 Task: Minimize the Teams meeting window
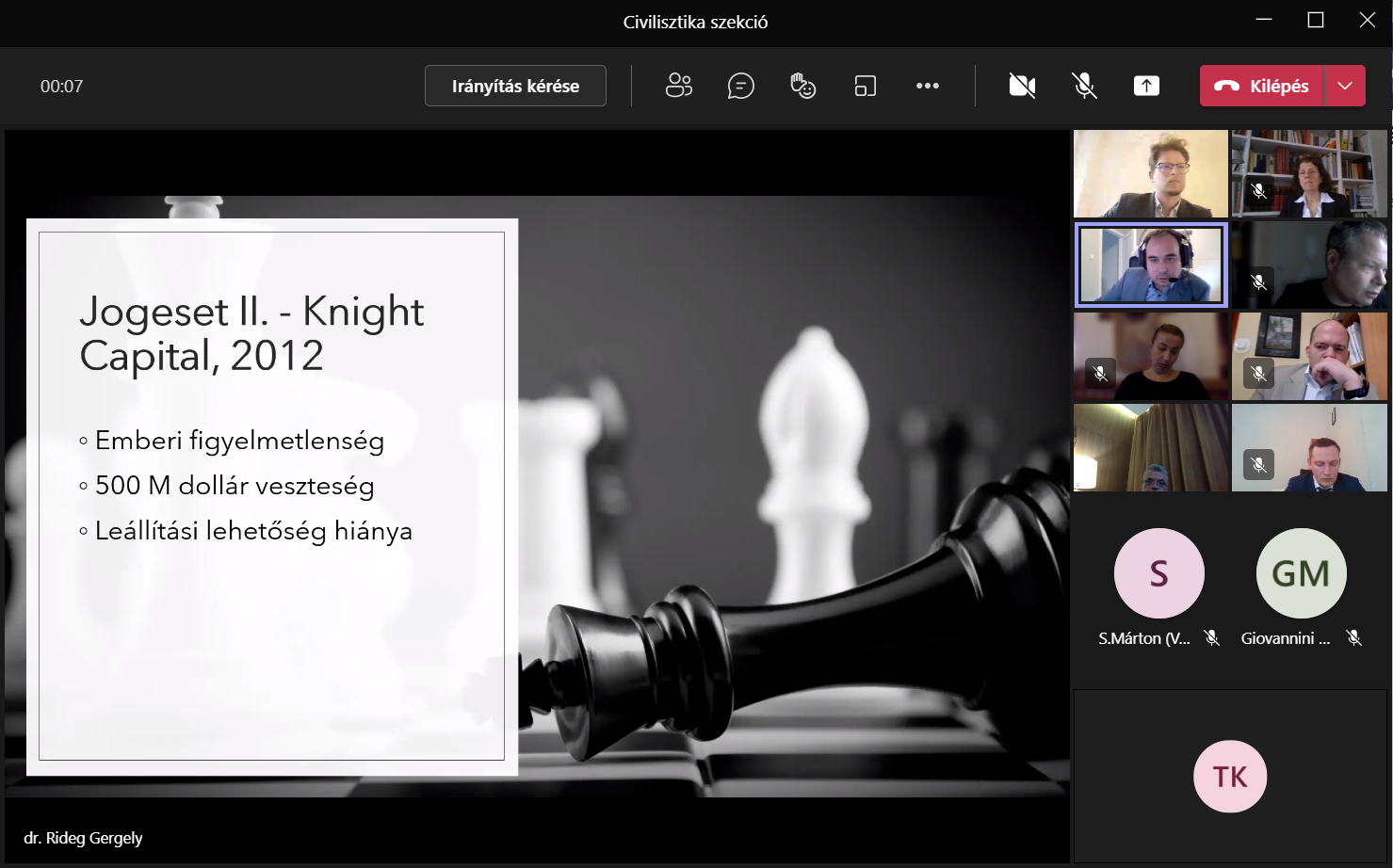tap(1264, 21)
